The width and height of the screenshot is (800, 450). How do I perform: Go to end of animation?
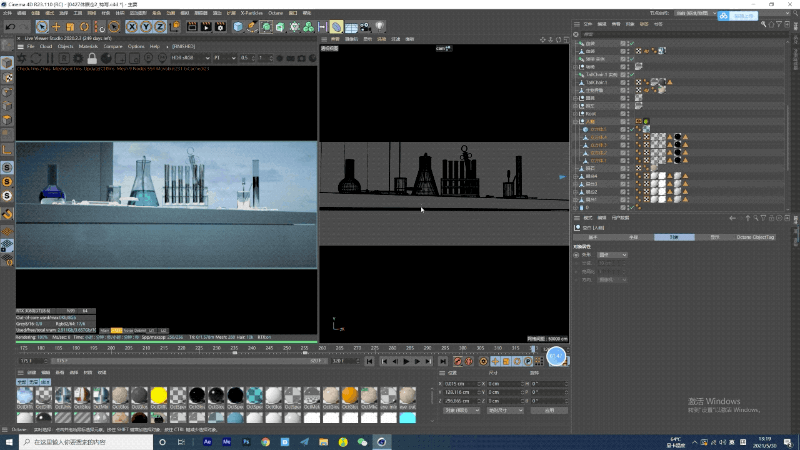pos(443,361)
